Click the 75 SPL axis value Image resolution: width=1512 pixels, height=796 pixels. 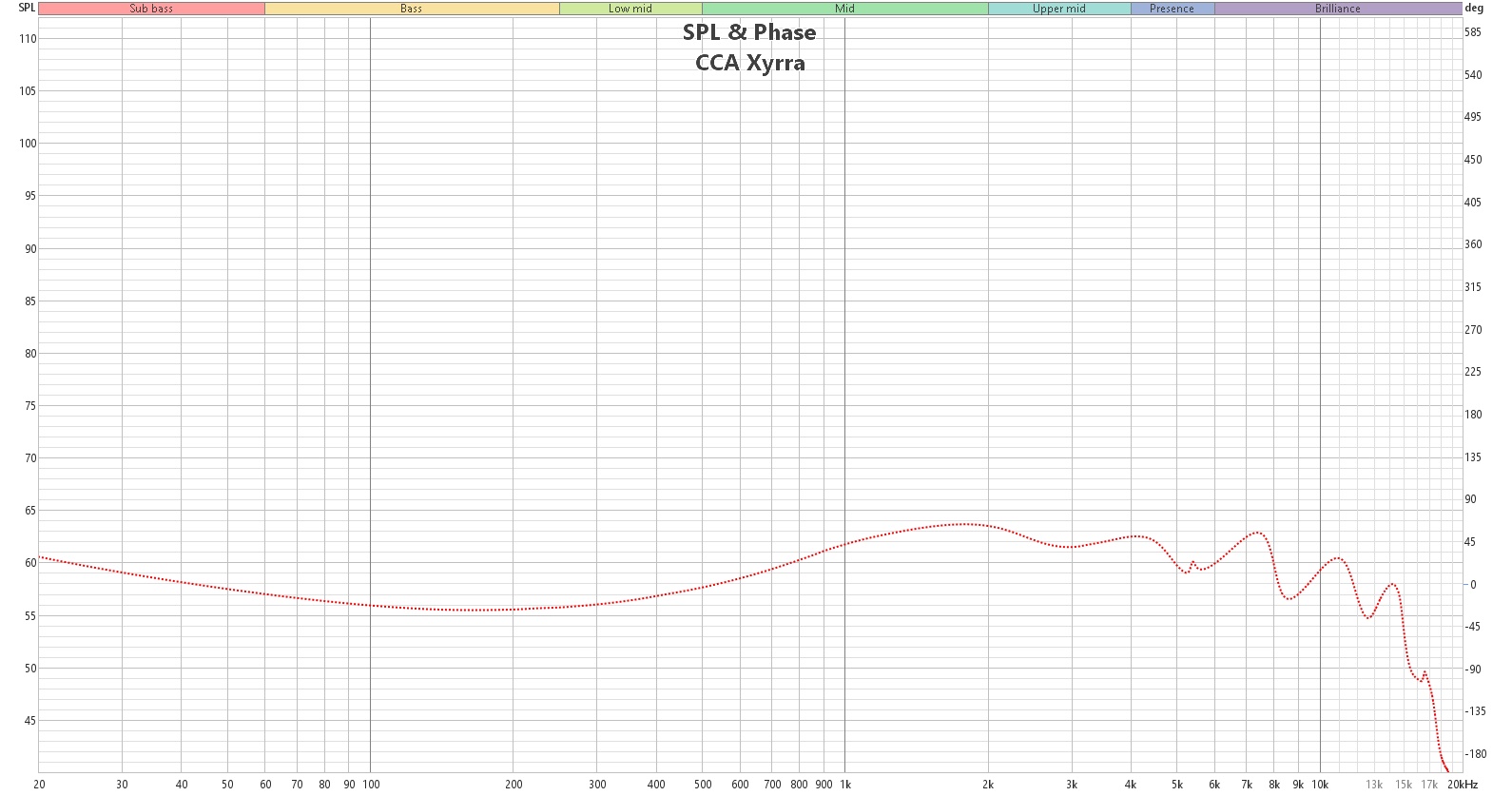click(x=30, y=406)
